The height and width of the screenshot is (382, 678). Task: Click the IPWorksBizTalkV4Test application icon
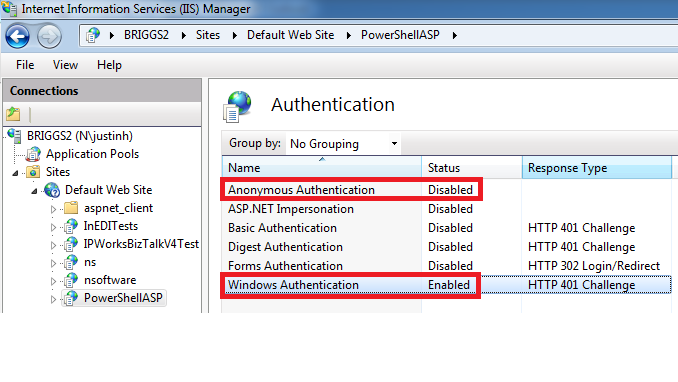pos(71,244)
